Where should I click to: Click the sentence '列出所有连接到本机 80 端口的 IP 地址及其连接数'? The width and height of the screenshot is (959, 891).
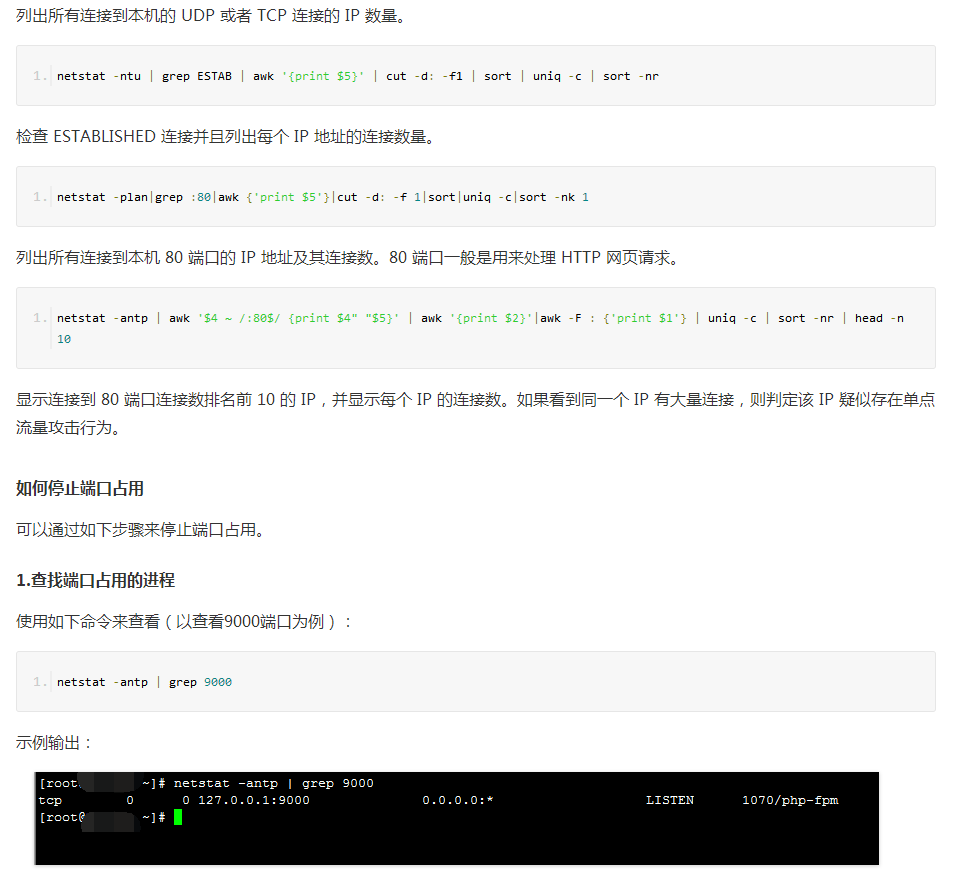pyautogui.click(x=199, y=257)
